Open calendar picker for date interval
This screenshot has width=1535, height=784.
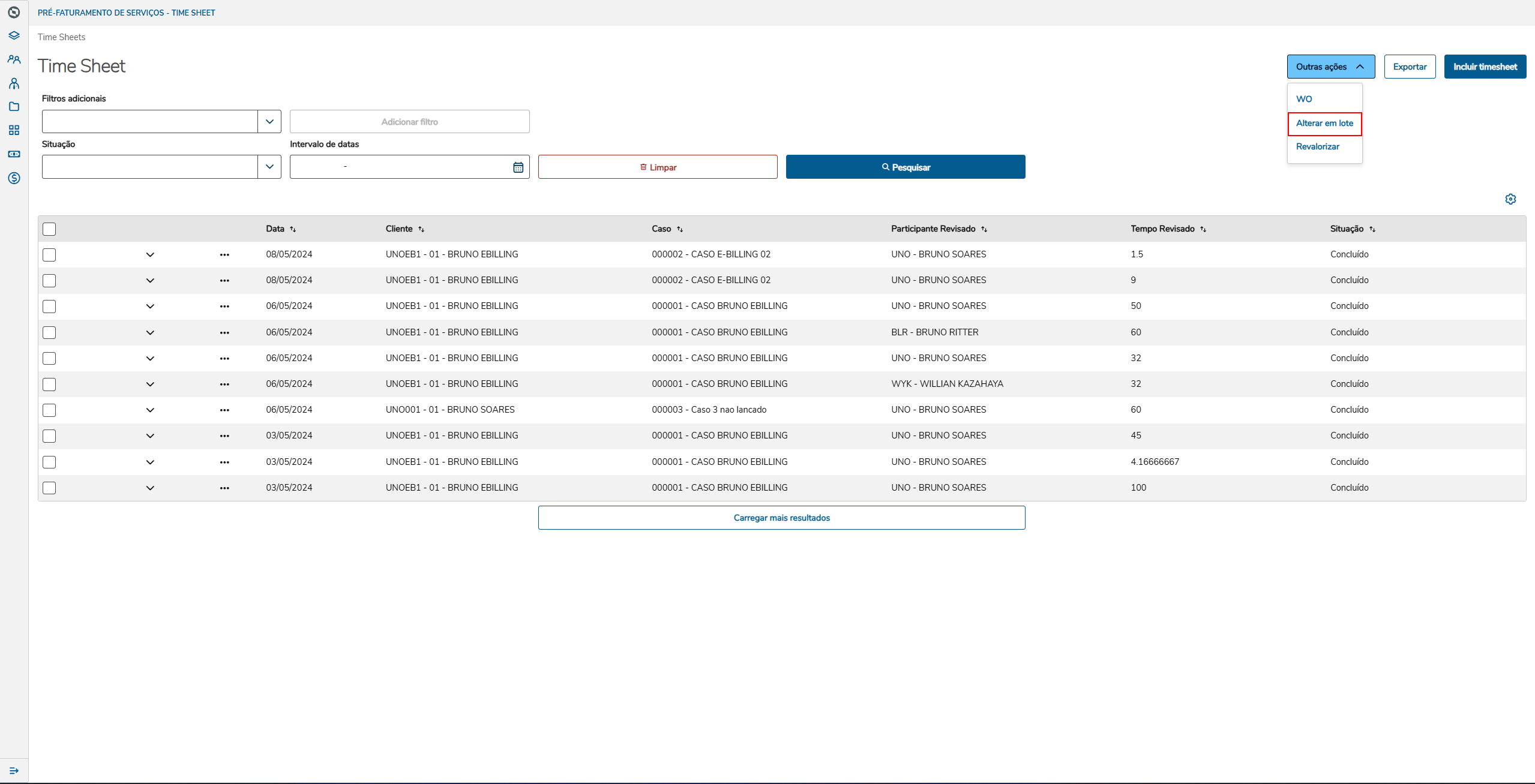tap(518, 167)
